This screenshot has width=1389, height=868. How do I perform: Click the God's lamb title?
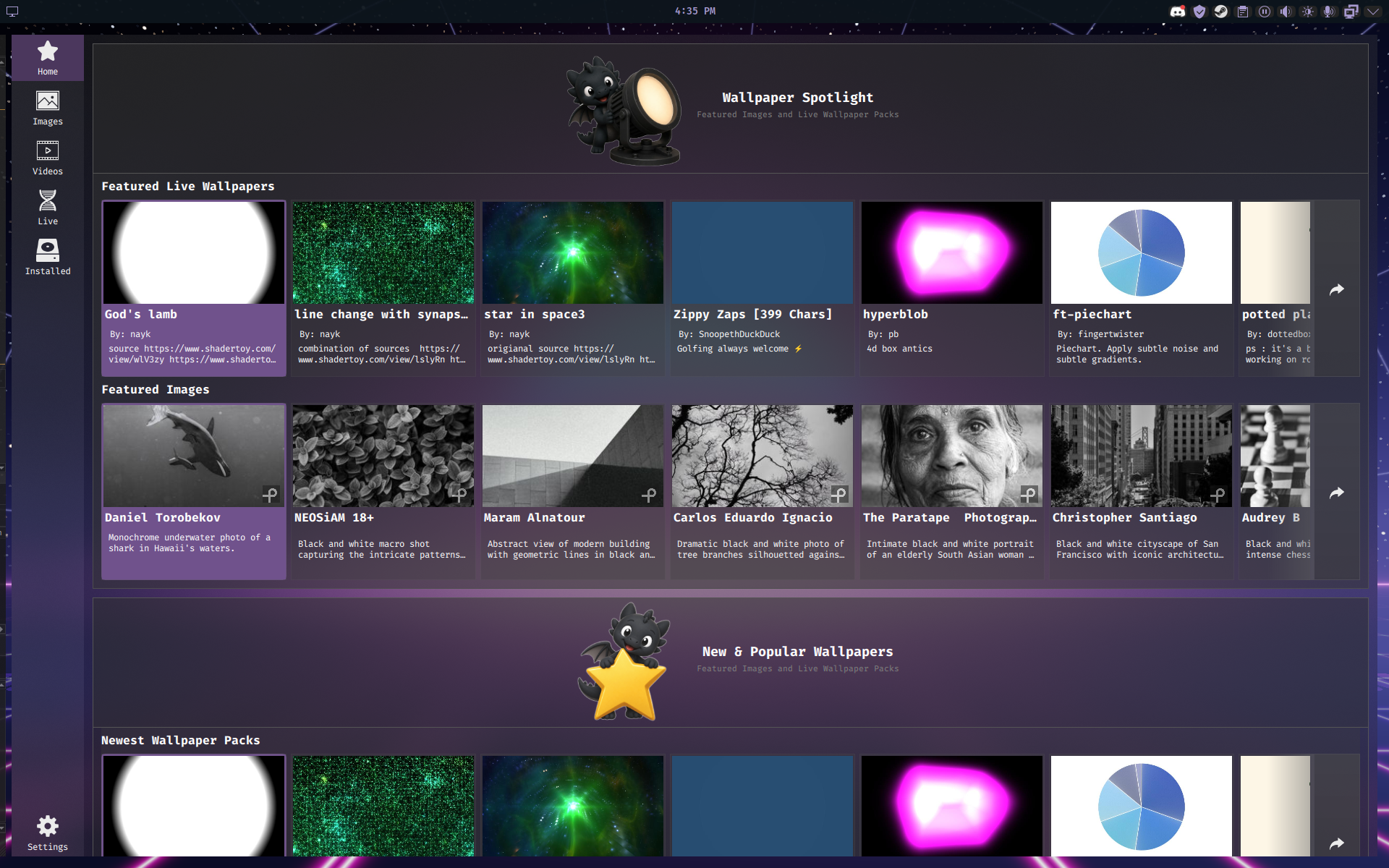[x=140, y=314]
